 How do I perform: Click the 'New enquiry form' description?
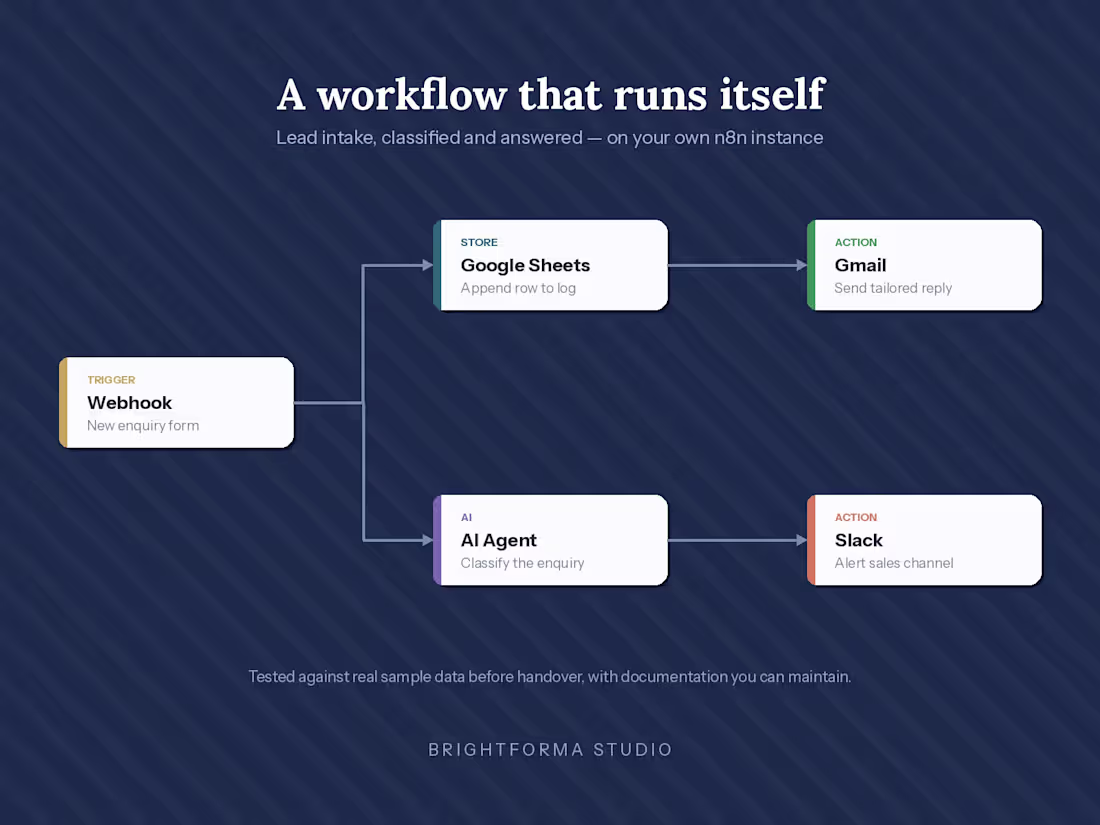(143, 425)
